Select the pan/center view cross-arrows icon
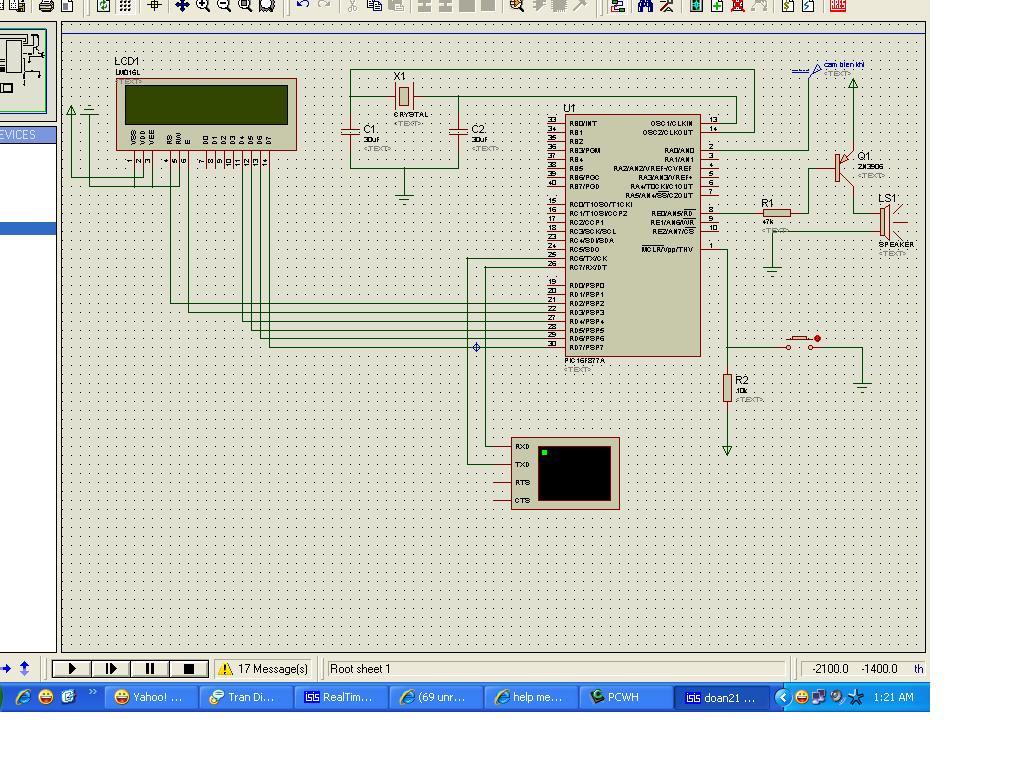Image resolution: width=1024 pixels, height=768 pixels. click(182, 5)
